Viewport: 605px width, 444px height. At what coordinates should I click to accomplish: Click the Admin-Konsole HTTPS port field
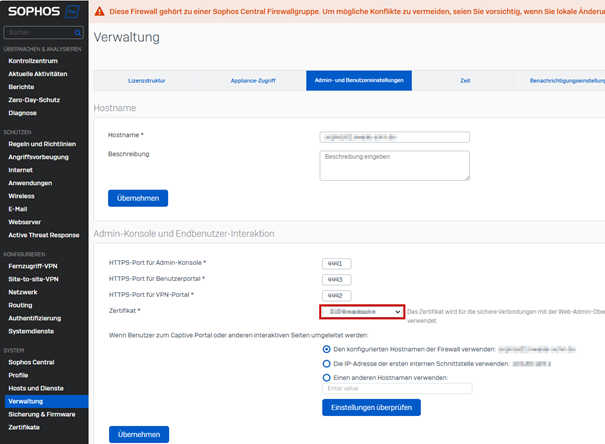point(336,264)
